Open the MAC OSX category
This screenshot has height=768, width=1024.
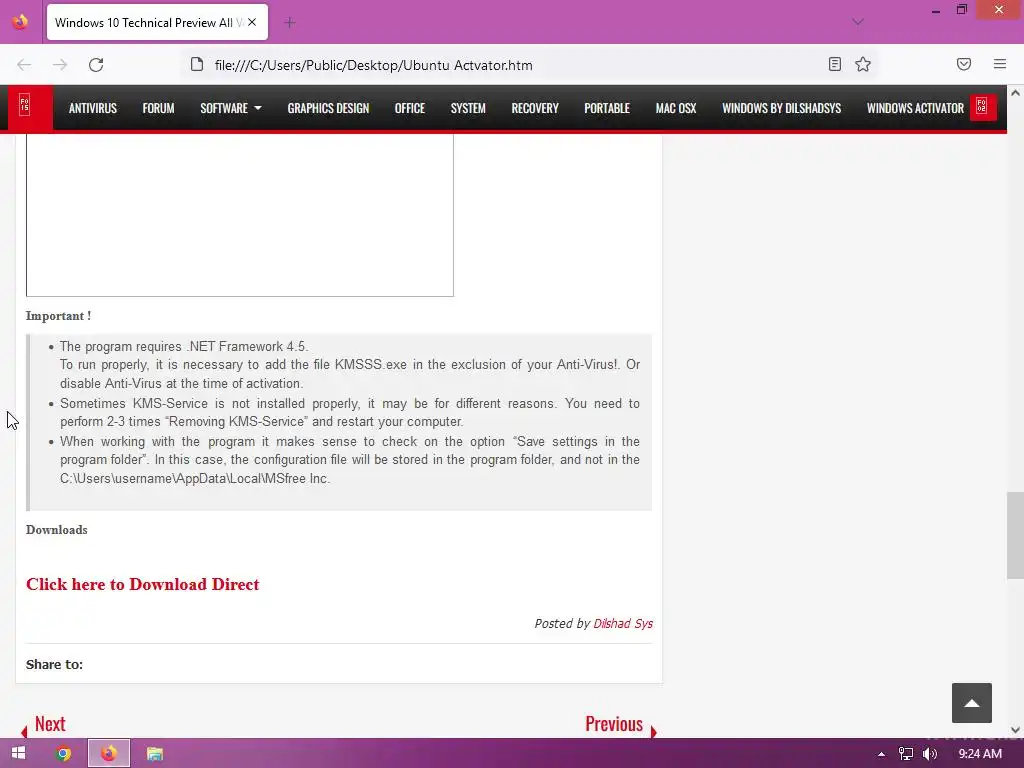(676, 108)
